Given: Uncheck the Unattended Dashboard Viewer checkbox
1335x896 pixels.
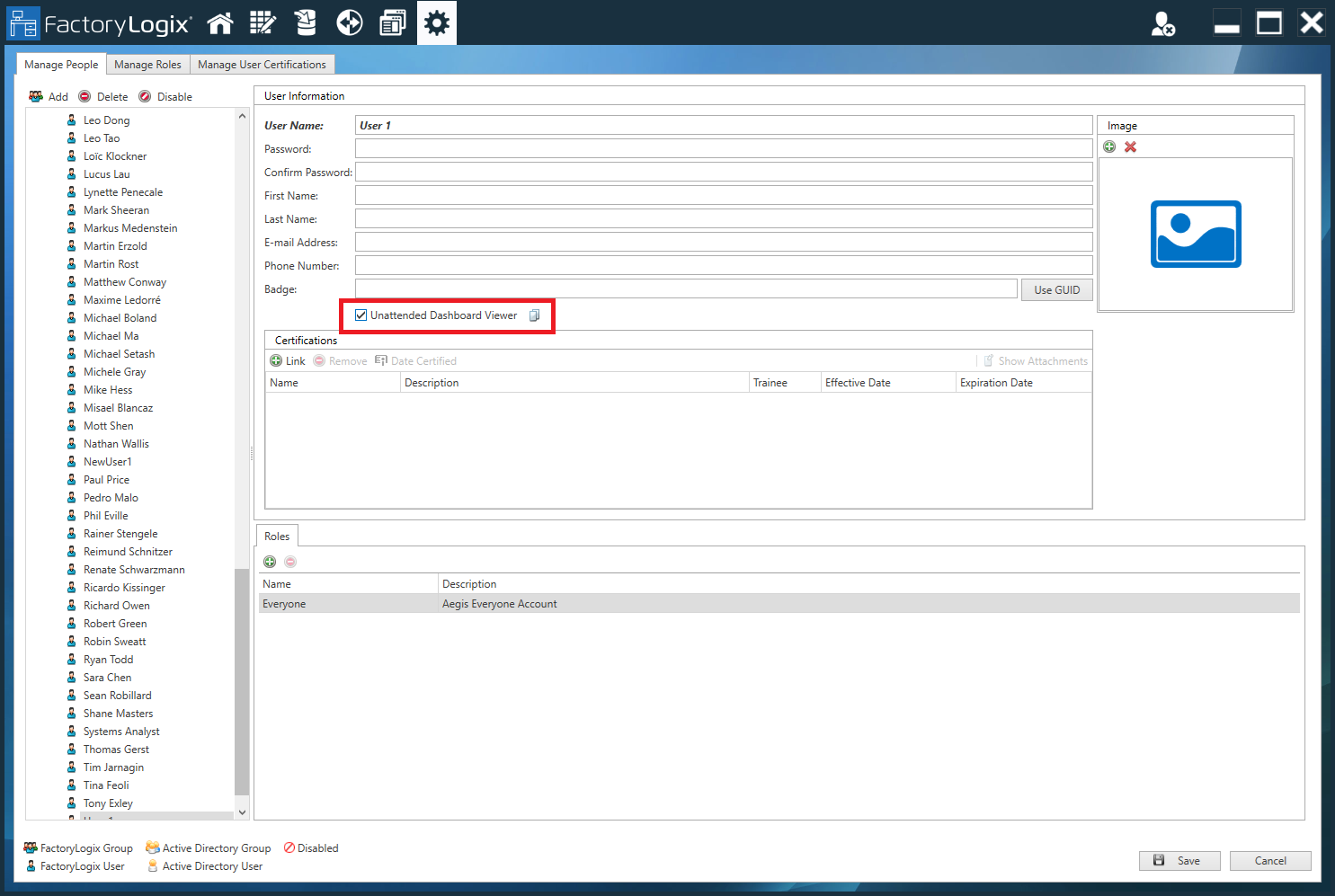Looking at the screenshot, I should [361, 315].
